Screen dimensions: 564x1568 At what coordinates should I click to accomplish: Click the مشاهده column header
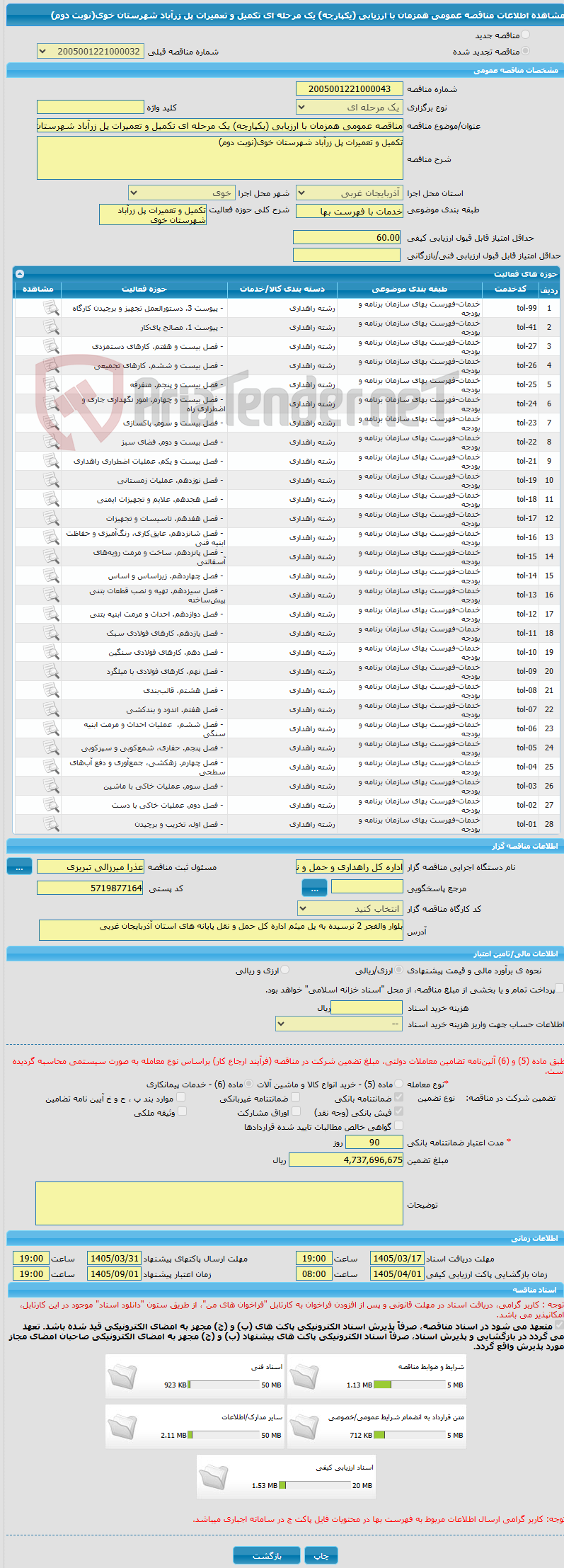(38, 289)
